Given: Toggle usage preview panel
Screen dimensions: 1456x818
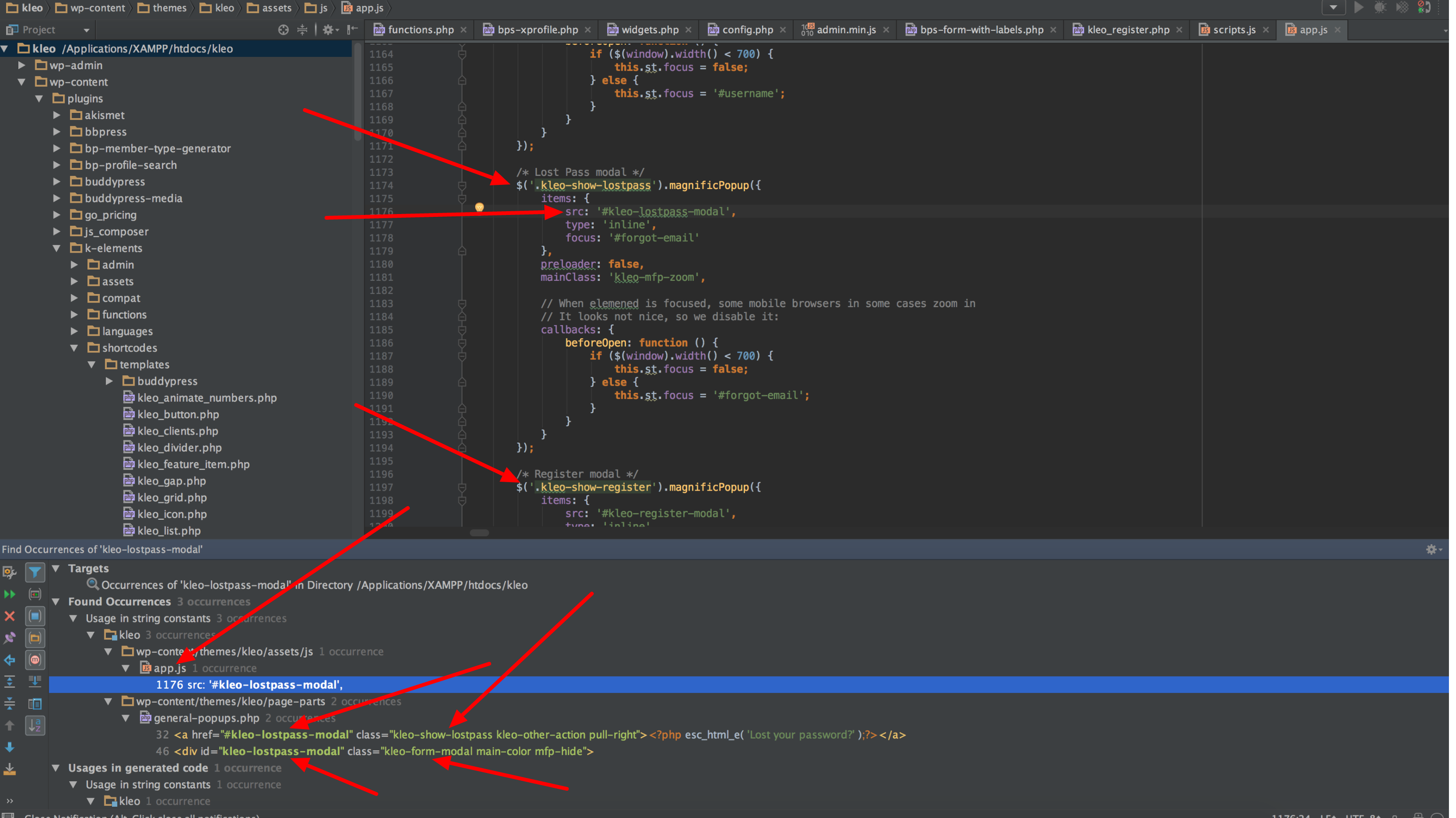Looking at the screenshot, I should click(x=35, y=704).
